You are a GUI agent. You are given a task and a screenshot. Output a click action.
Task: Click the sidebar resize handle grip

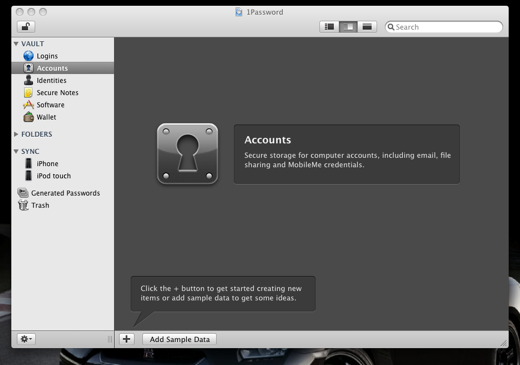110,339
